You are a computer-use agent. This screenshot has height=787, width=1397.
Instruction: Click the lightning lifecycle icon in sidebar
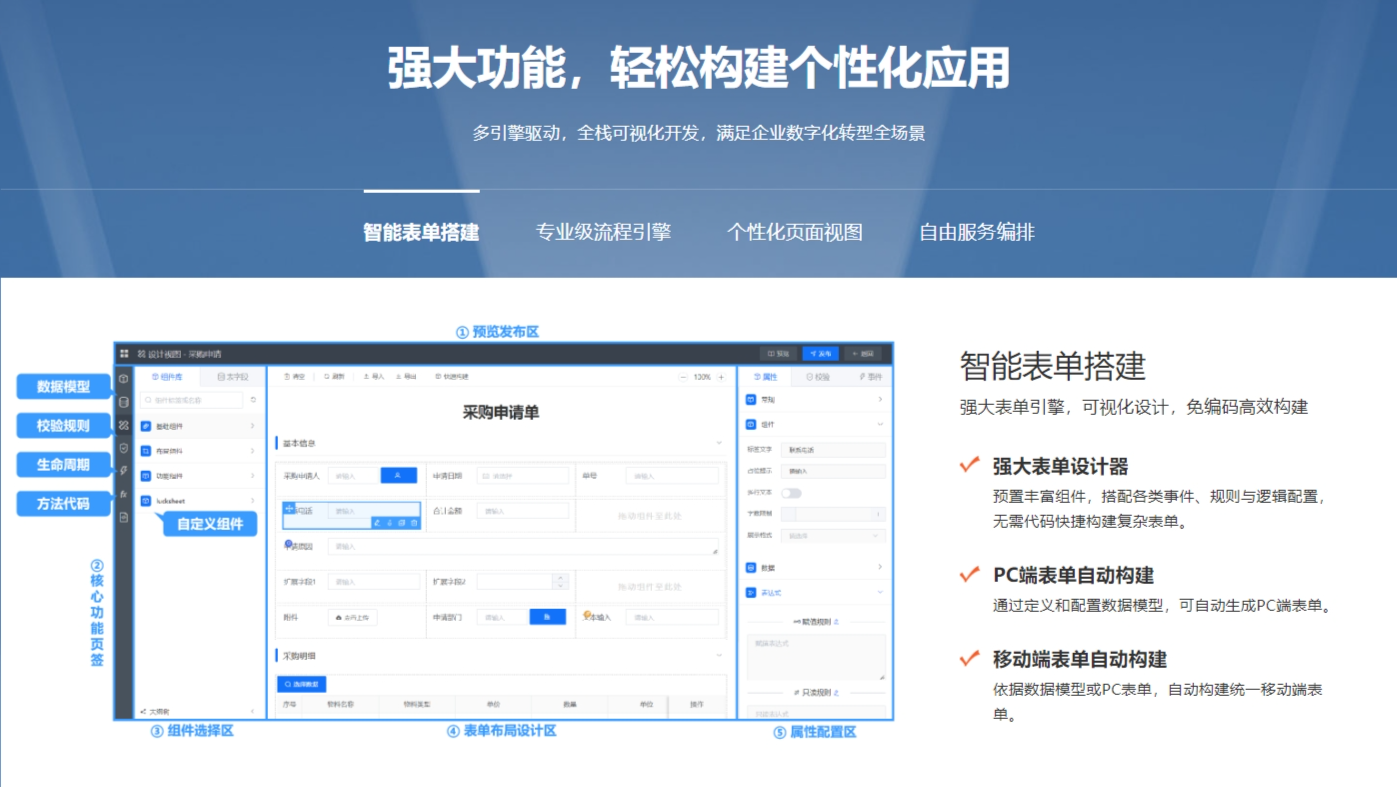pos(124,471)
